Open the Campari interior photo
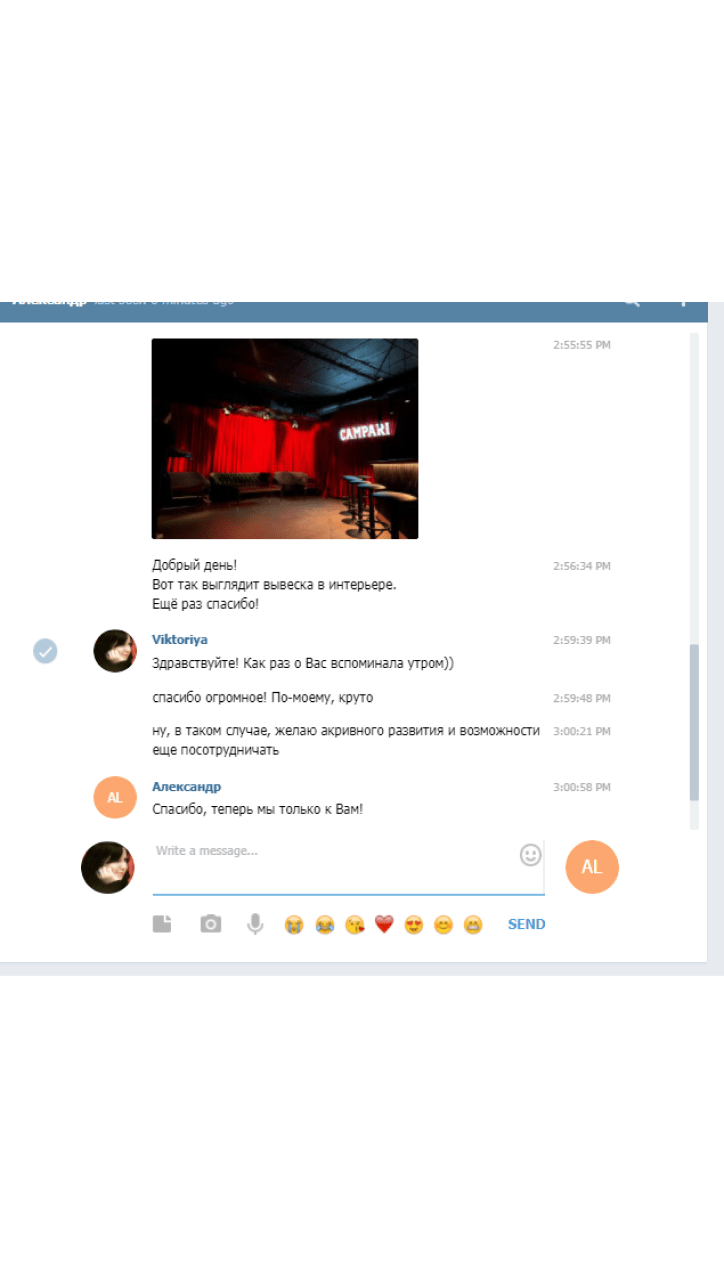This screenshot has height=1278, width=724. point(285,438)
